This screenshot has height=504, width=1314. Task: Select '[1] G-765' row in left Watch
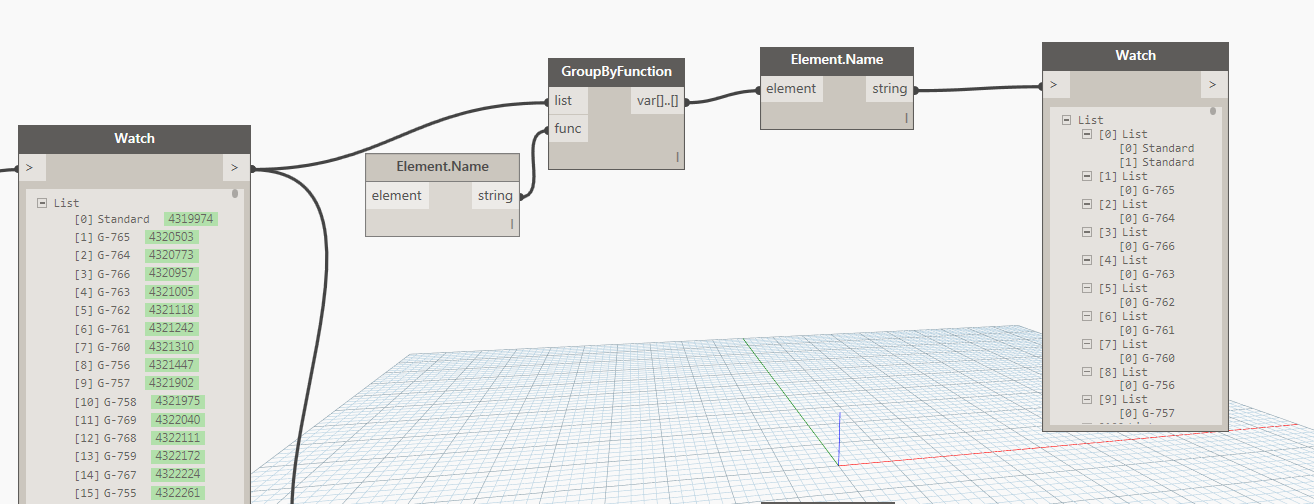[x=135, y=237]
